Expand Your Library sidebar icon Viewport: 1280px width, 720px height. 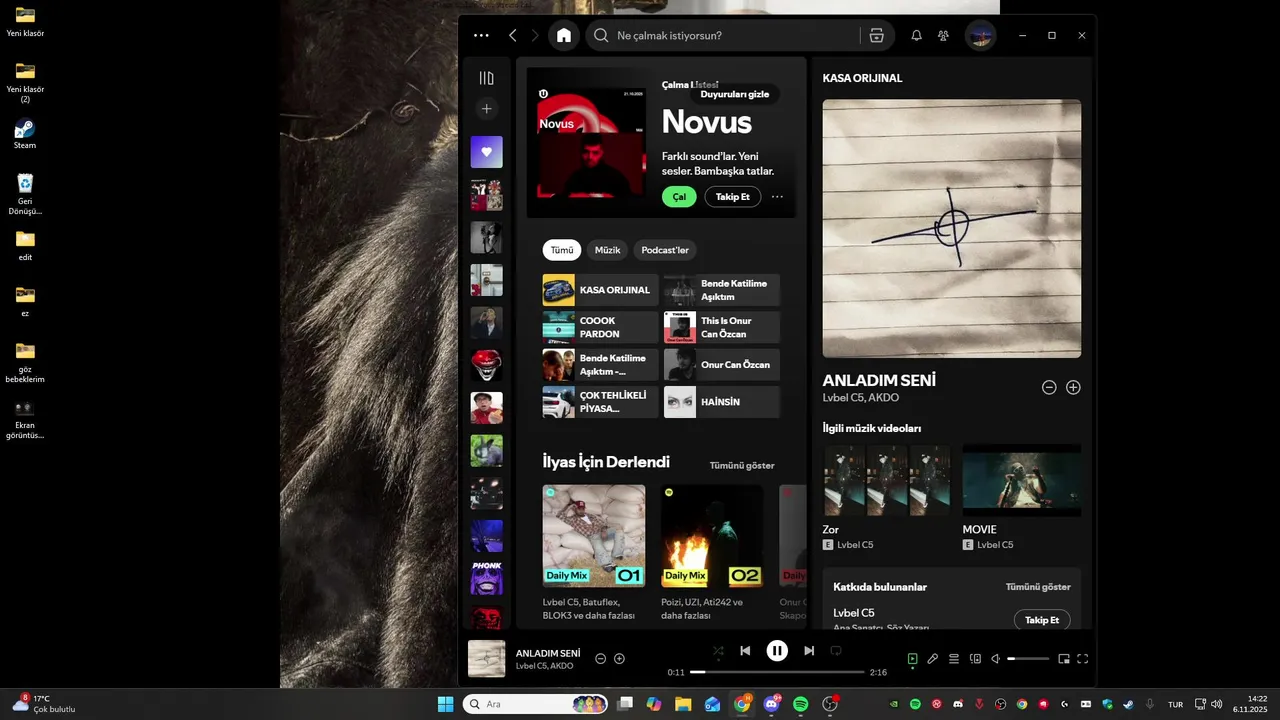486,78
